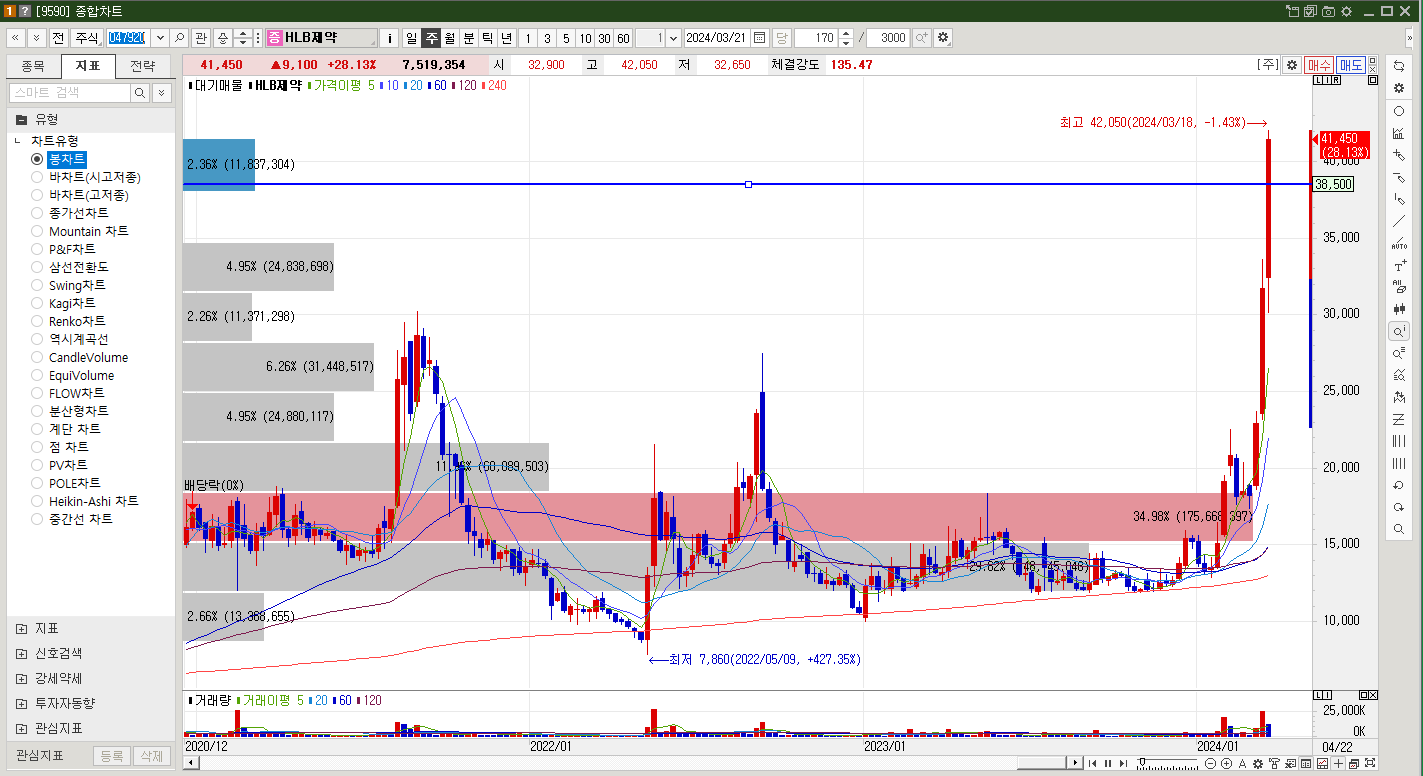The width and height of the screenshot is (1423, 776).
Task: Click the crosshair plus icon in the bottom bar
Action: click(1338, 764)
